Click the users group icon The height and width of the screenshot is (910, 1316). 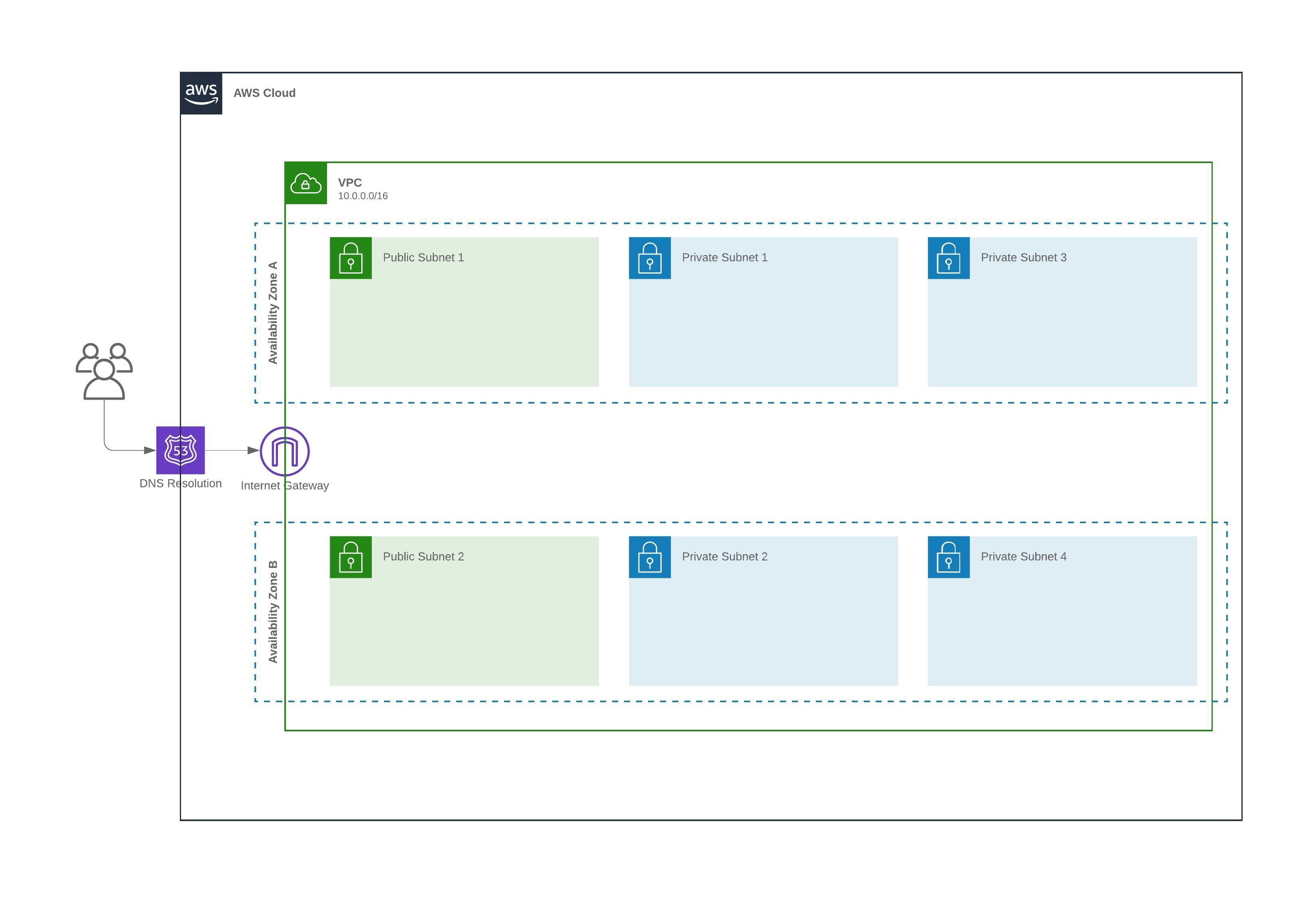pos(104,370)
